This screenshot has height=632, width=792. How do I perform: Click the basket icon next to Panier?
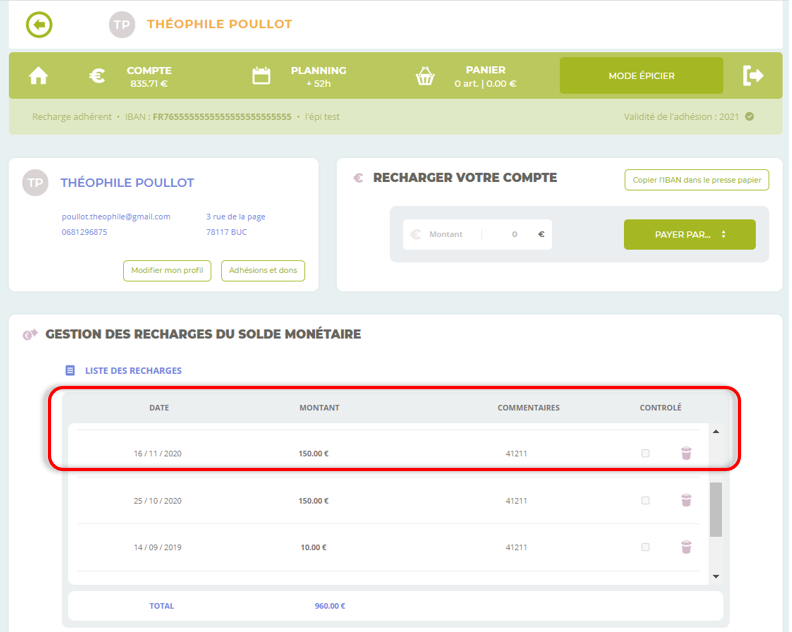coord(425,76)
